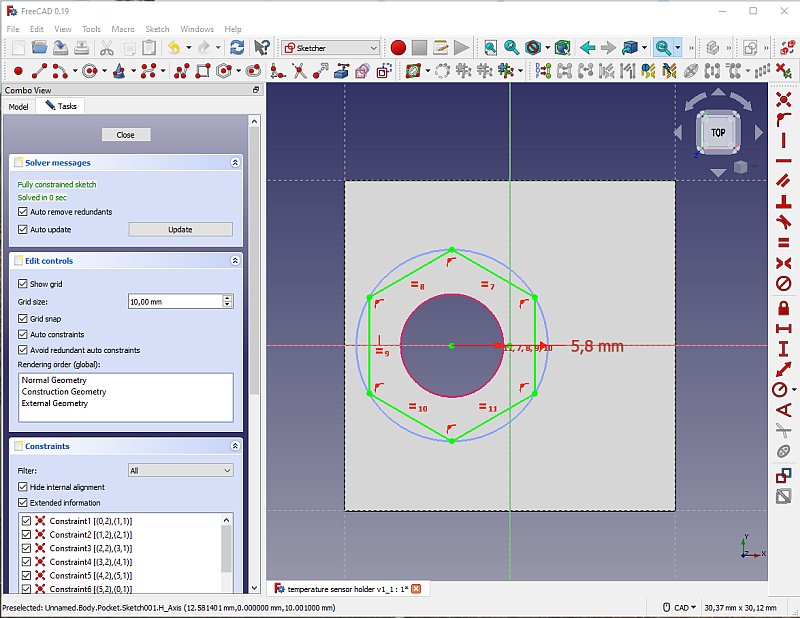Select Construction Geometry in rendering order

tap(64, 391)
